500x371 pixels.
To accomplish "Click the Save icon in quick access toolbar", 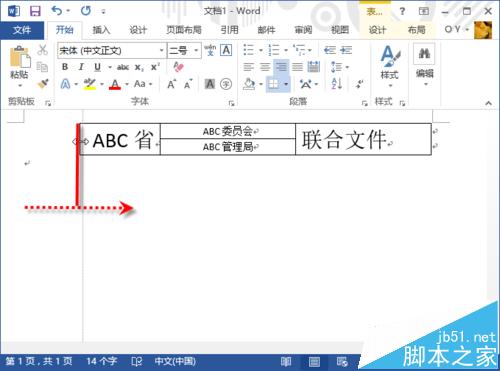I will 35,11.
